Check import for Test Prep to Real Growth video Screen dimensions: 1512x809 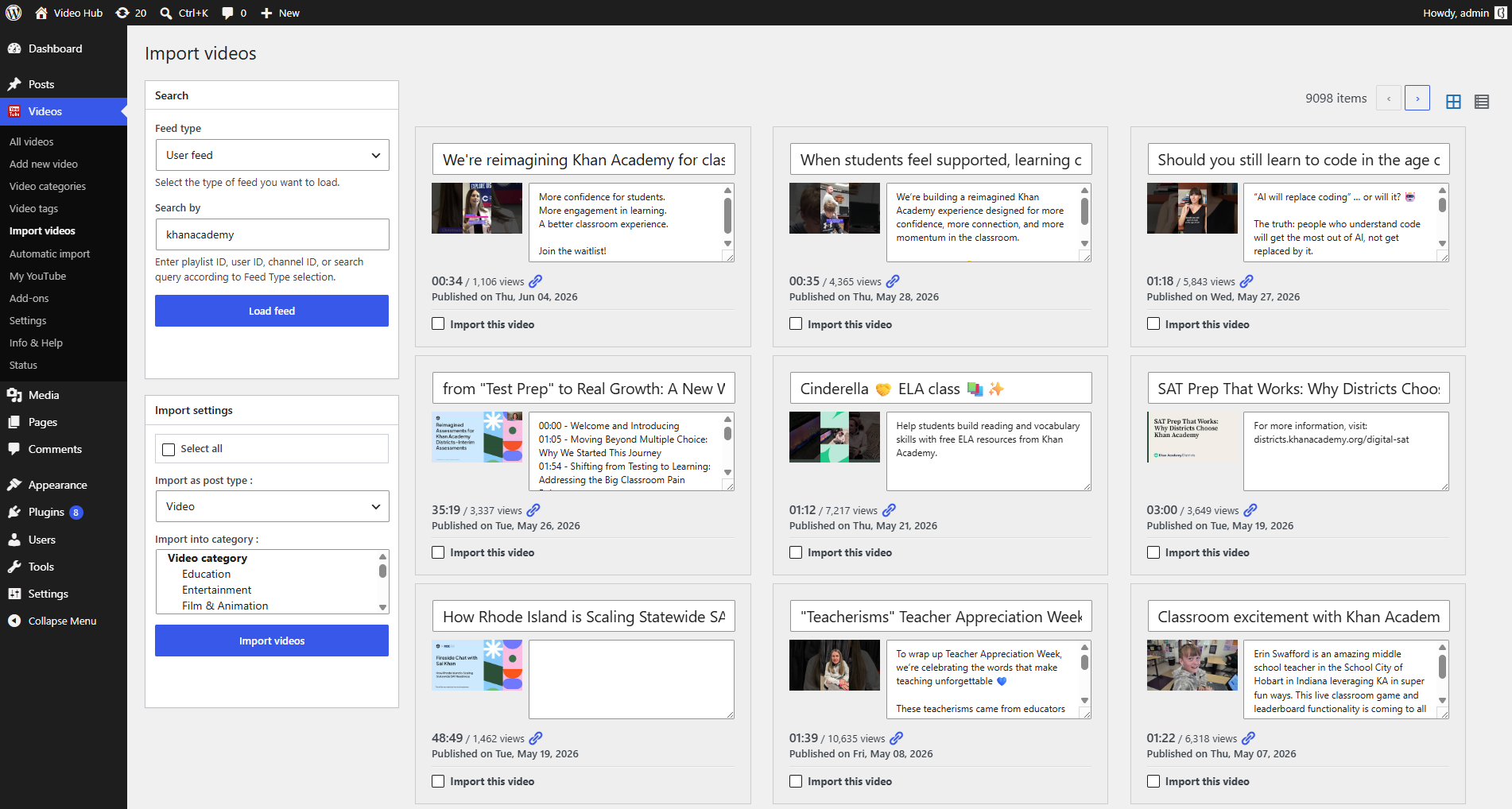[438, 552]
